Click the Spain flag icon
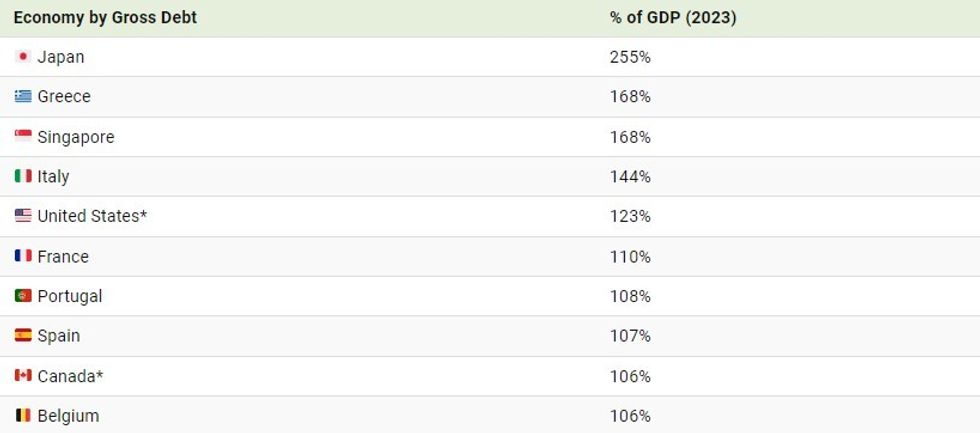The height and width of the screenshot is (433, 980). 23,336
